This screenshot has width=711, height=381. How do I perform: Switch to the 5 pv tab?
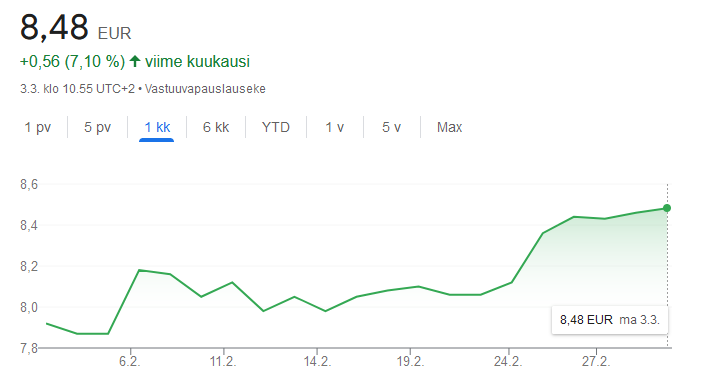(x=97, y=127)
